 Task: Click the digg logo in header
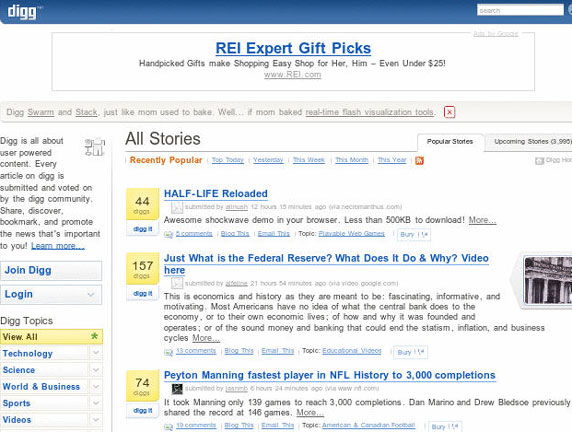[x=22, y=12]
